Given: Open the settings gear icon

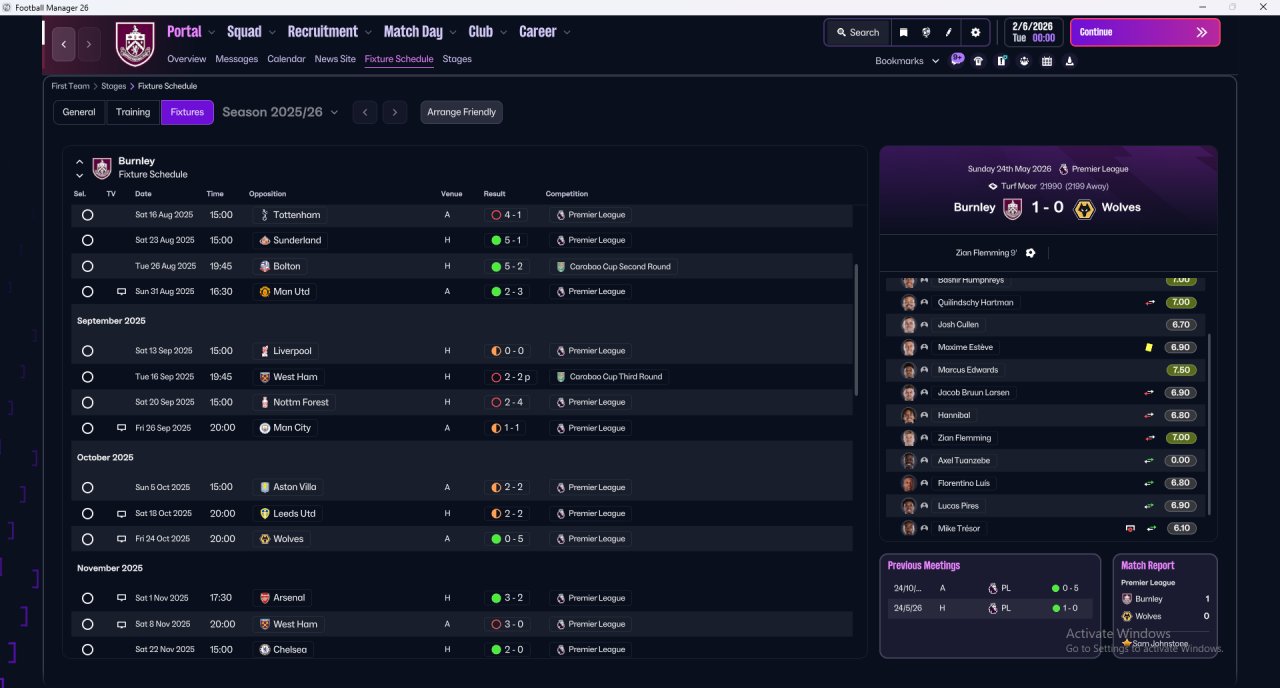Looking at the screenshot, I should (x=976, y=32).
